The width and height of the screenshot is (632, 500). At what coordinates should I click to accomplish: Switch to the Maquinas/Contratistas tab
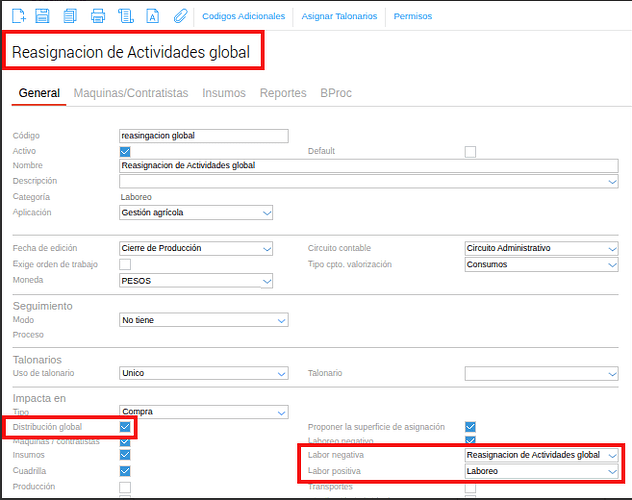click(131, 93)
